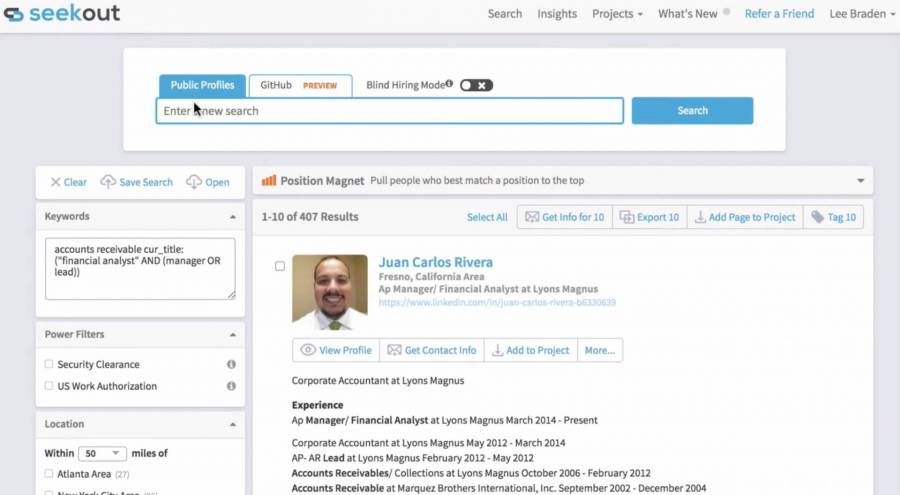900x495 pixels.
Task: Open the miles distance dropdown
Action: click(102, 453)
